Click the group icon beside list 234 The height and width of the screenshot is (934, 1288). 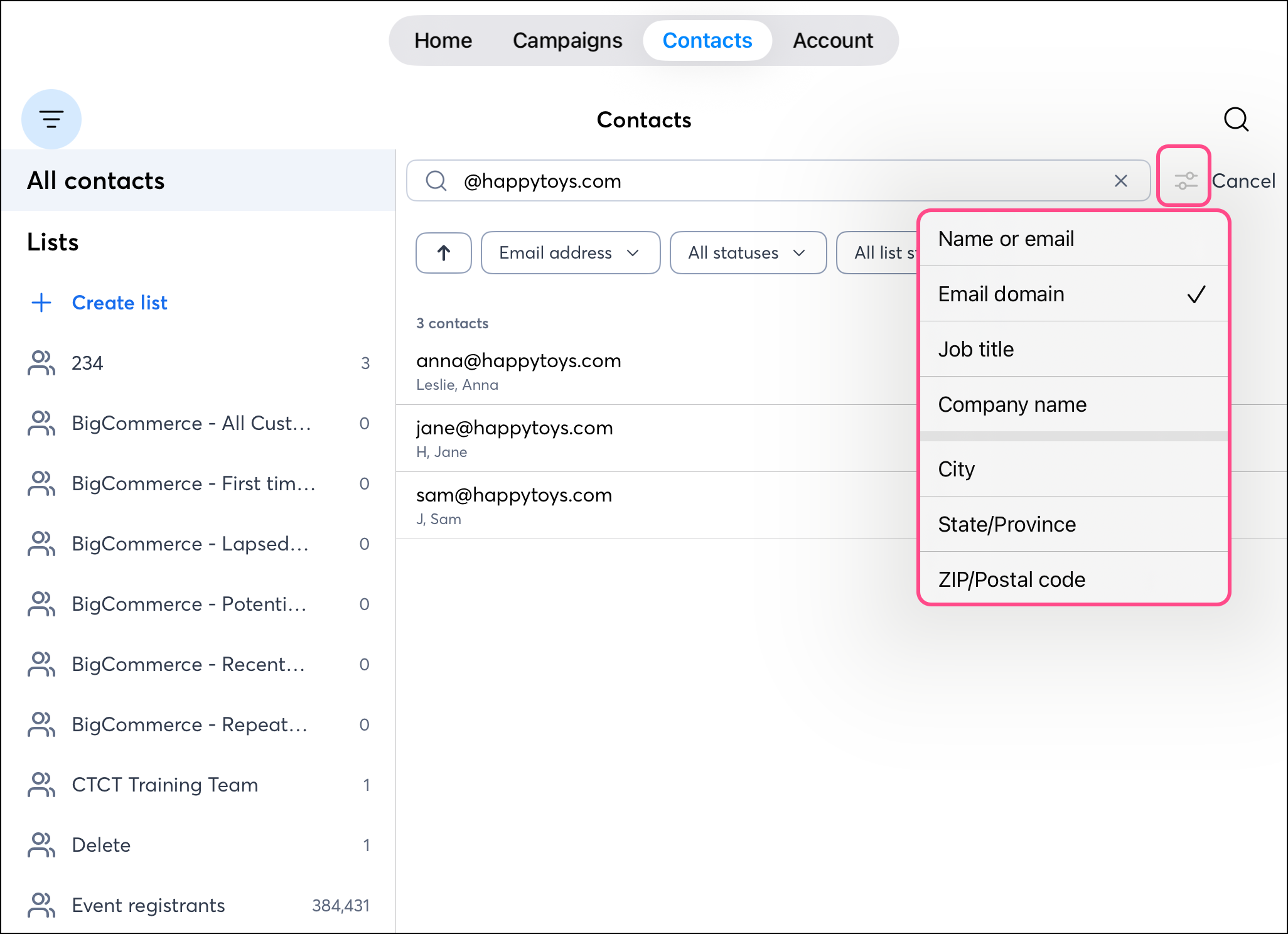coord(41,363)
